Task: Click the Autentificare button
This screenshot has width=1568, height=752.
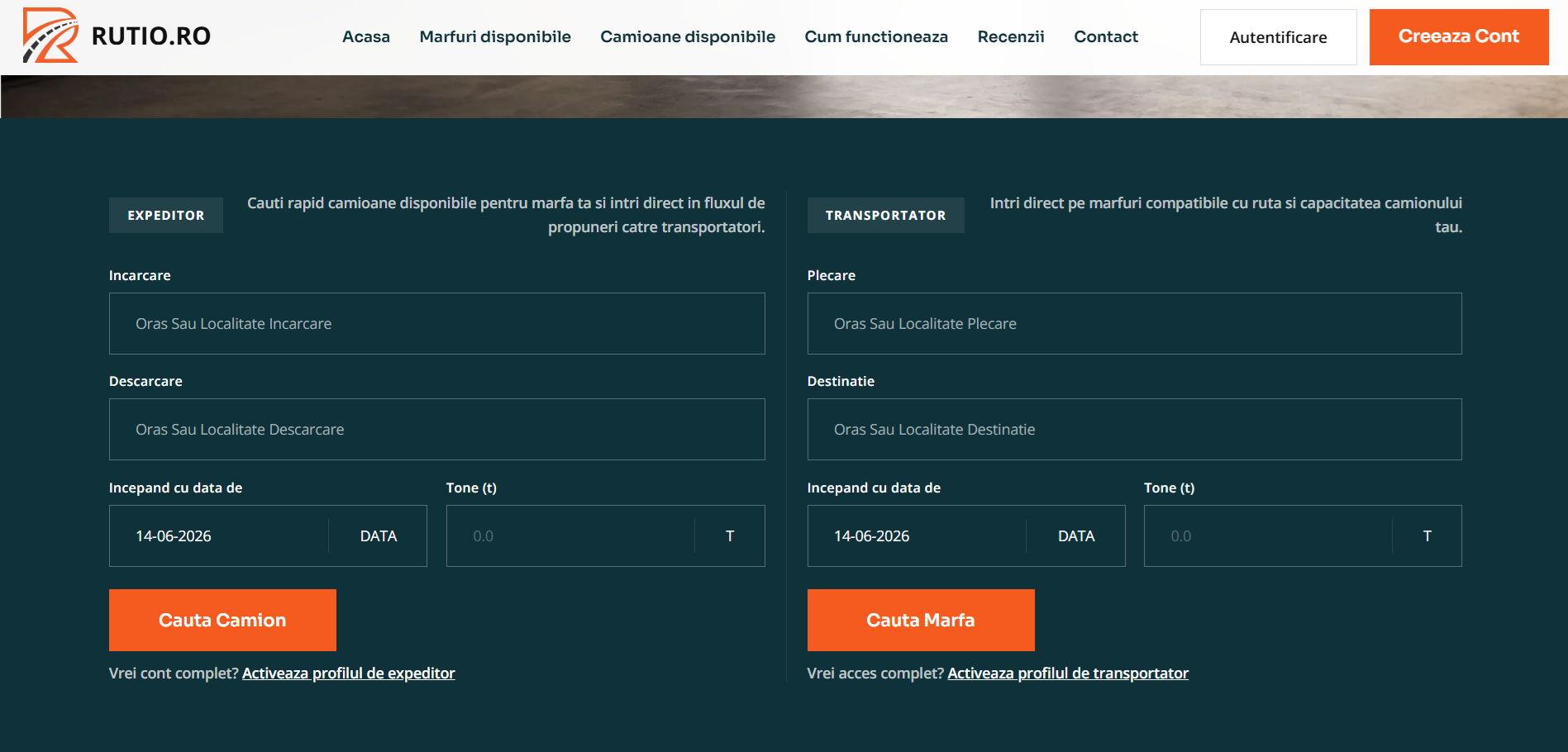Action: tap(1278, 37)
